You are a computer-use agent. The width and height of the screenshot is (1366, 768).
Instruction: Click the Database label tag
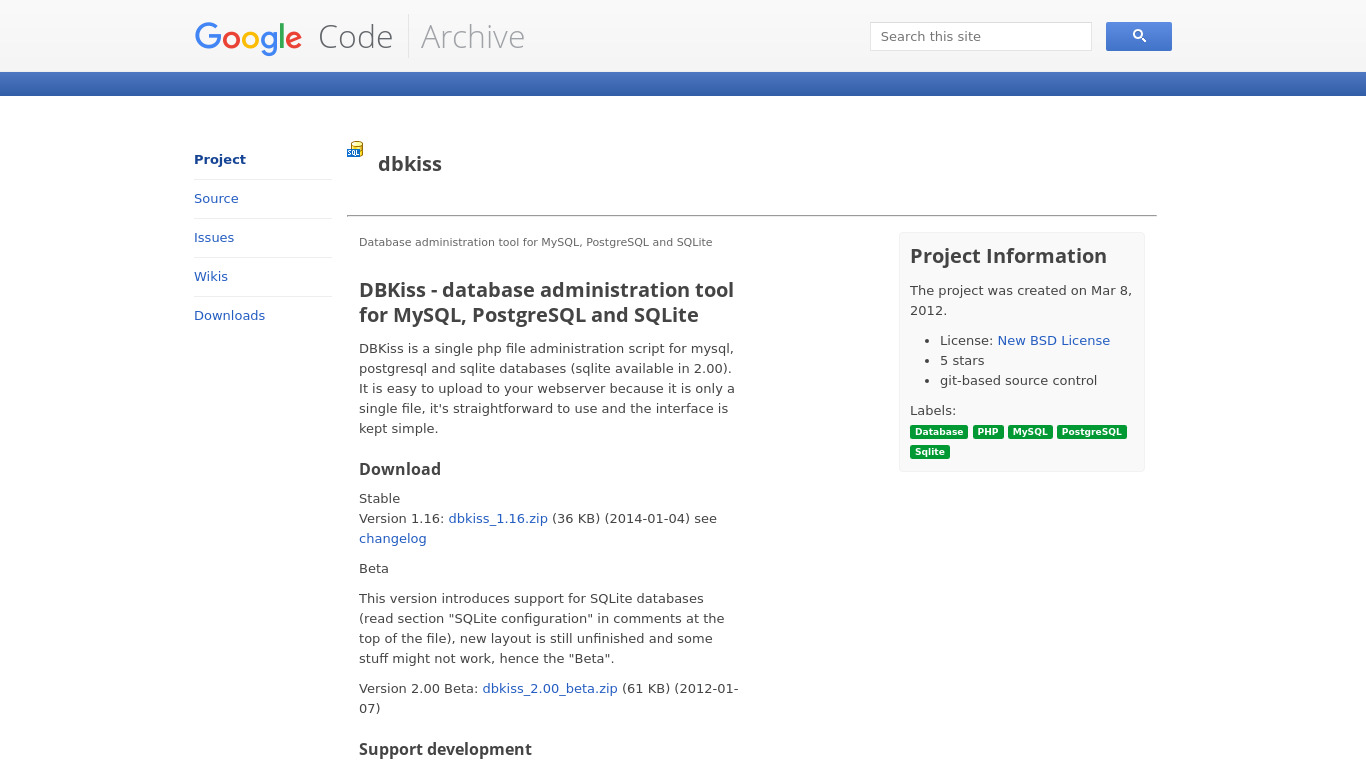[939, 432]
